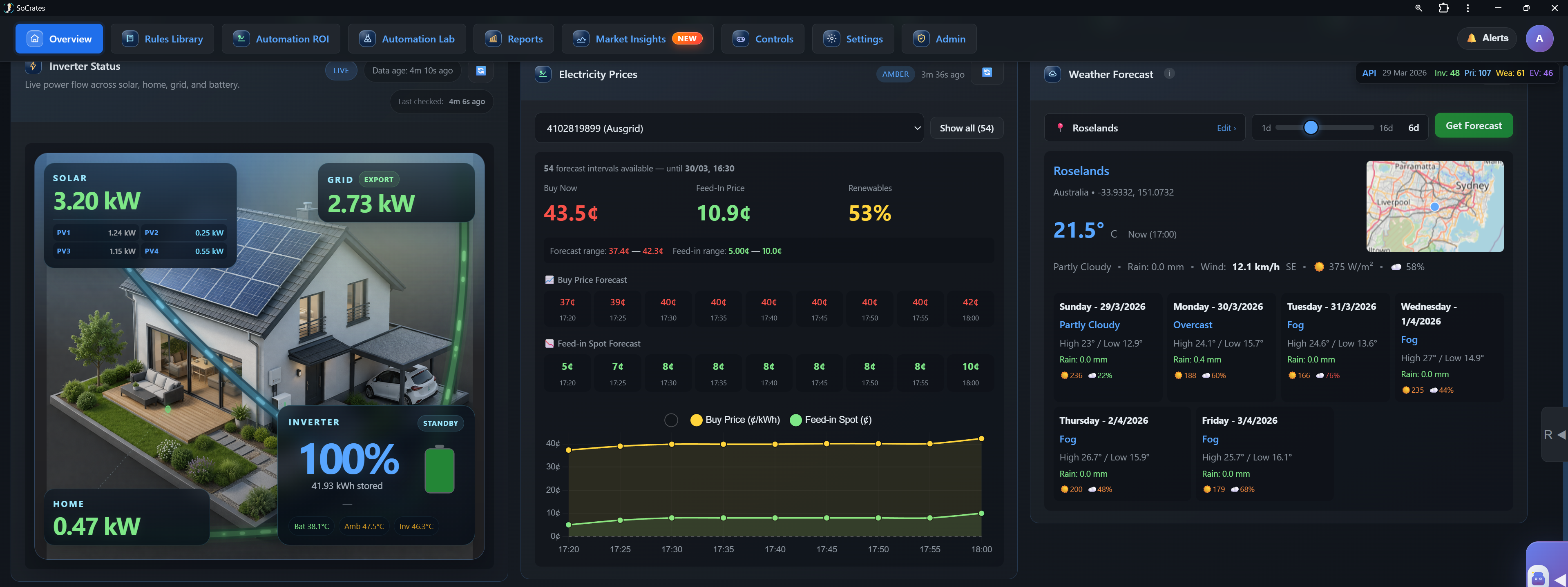
Task: Select the Rules Library tab
Action: click(x=162, y=38)
